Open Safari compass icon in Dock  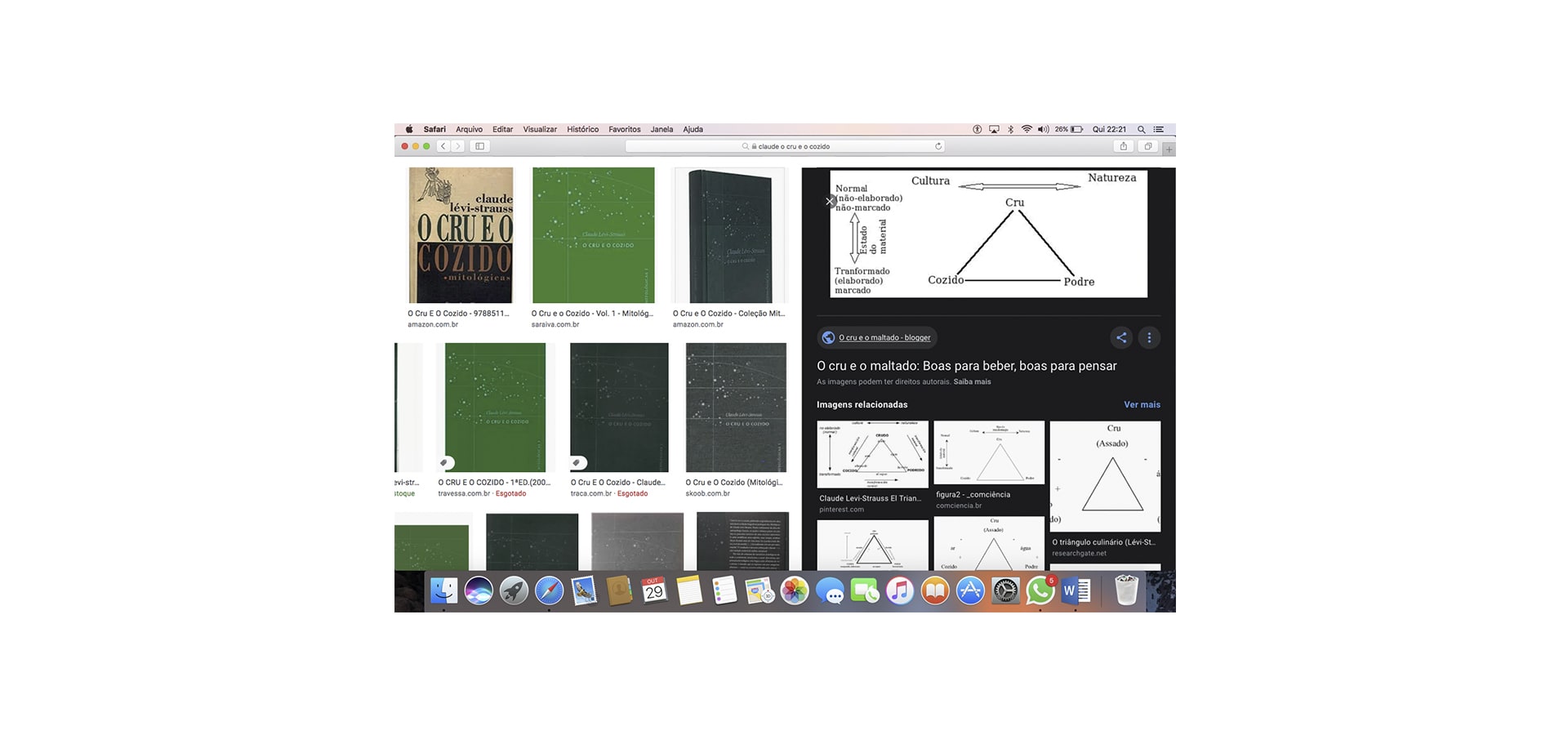pyautogui.click(x=549, y=590)
